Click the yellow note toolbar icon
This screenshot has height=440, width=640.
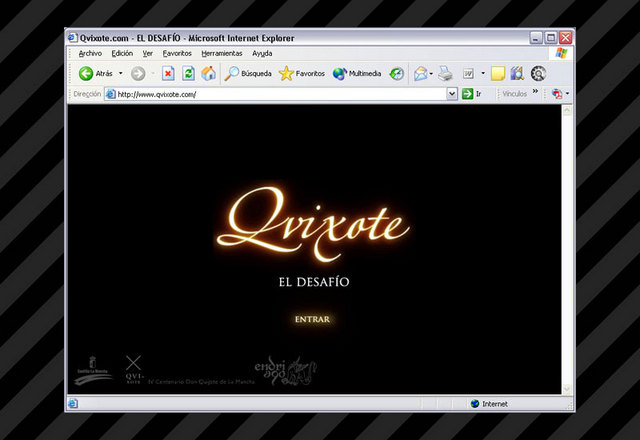(498, 74)
